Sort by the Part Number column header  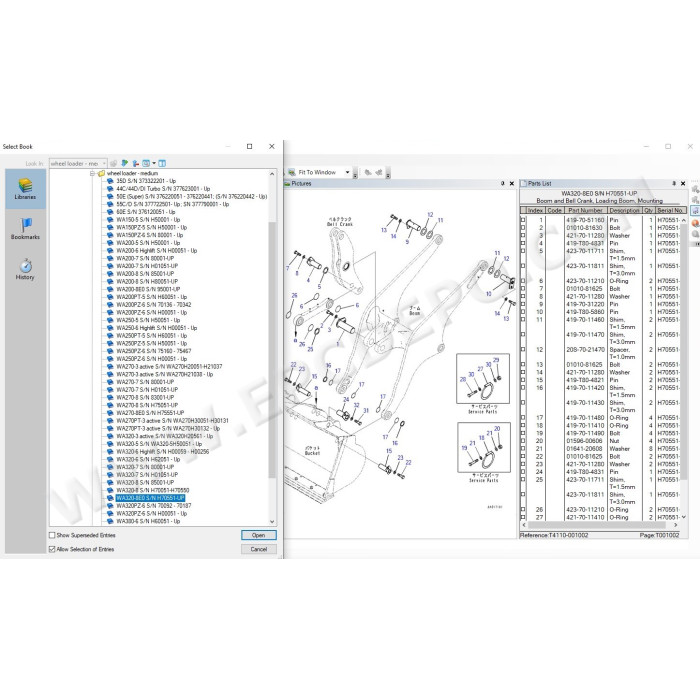tap(585, 210)
